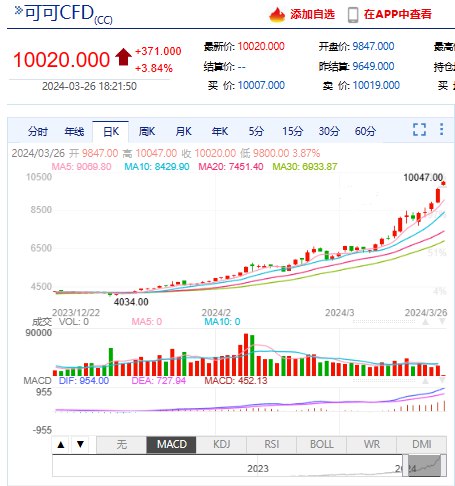455x486 pixels.
Task: Select the 周K chart tab
Action: click(147, 131)
